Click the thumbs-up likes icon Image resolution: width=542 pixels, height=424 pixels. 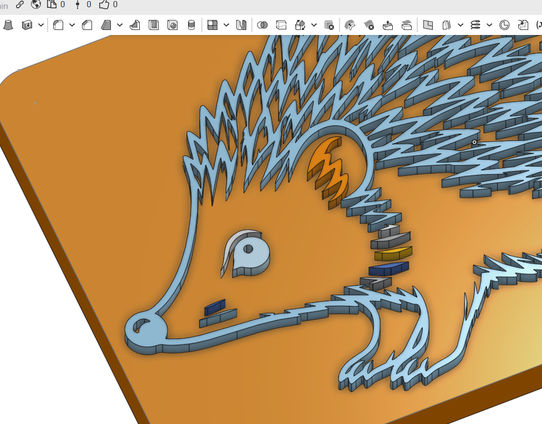pos(104,4)
